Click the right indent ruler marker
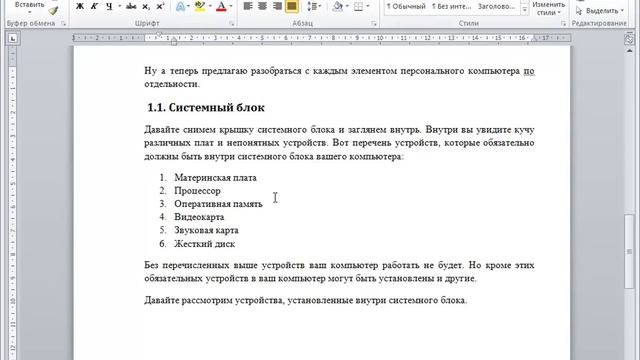 click(x=534, y=39)
